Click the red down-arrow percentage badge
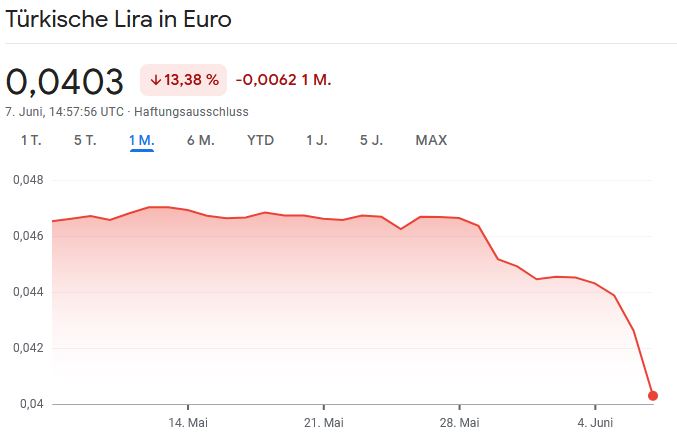 [184, 80]
